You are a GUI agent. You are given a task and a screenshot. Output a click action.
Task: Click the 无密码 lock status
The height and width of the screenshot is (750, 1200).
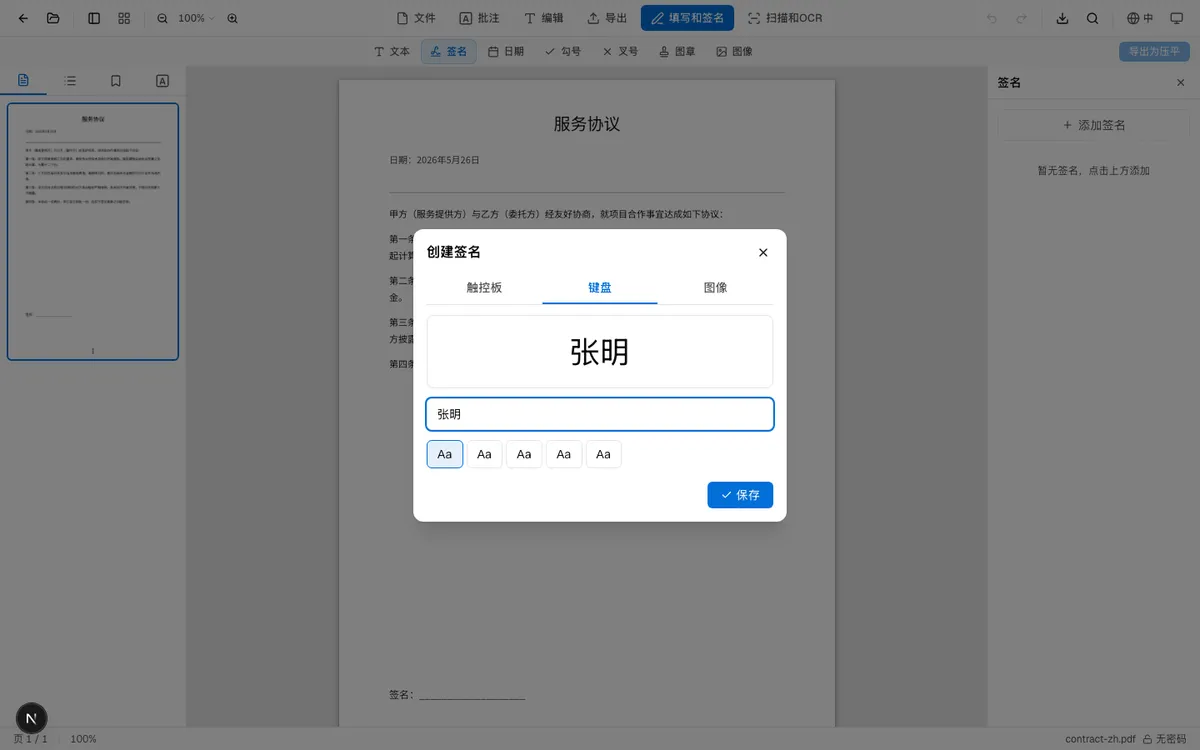click(x=1165, y=739)
